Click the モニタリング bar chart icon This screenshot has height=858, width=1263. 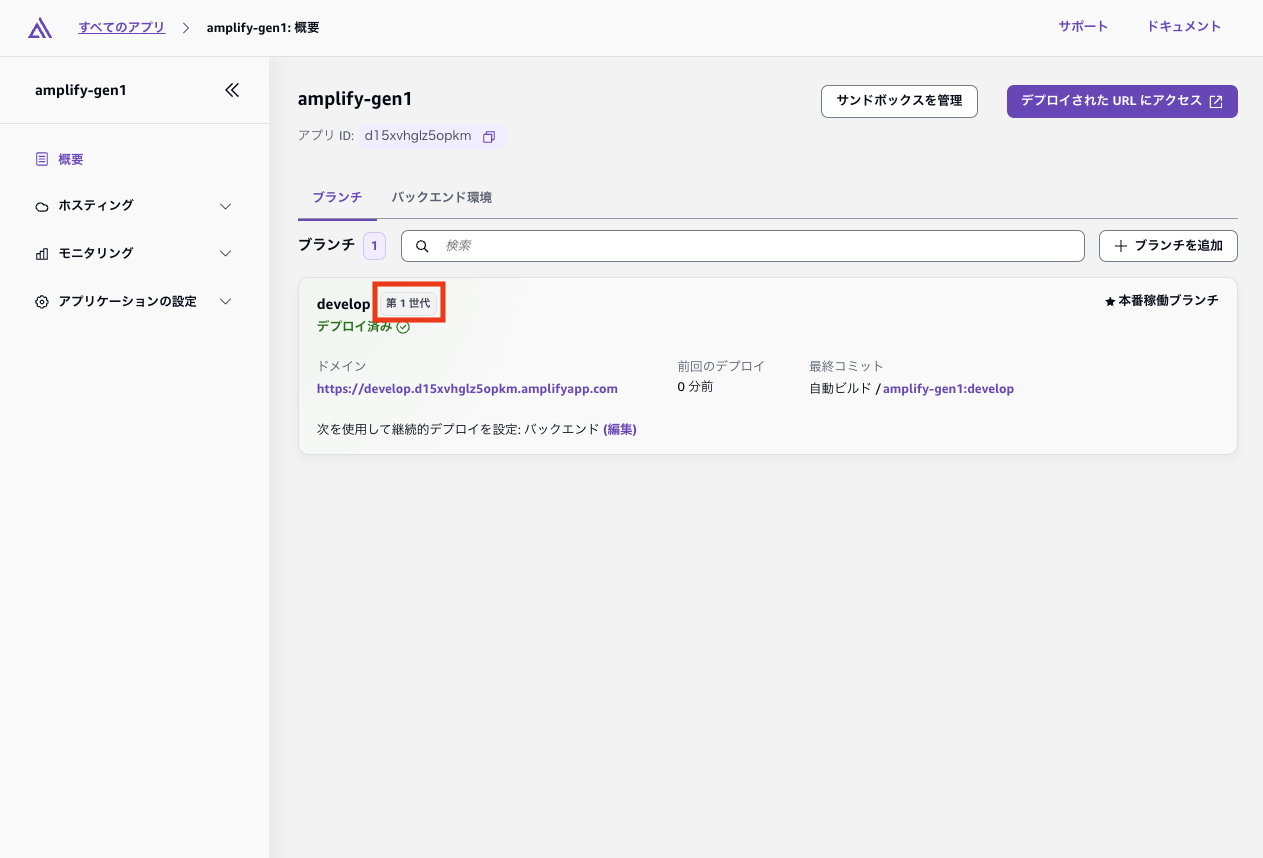click(41, 254)
